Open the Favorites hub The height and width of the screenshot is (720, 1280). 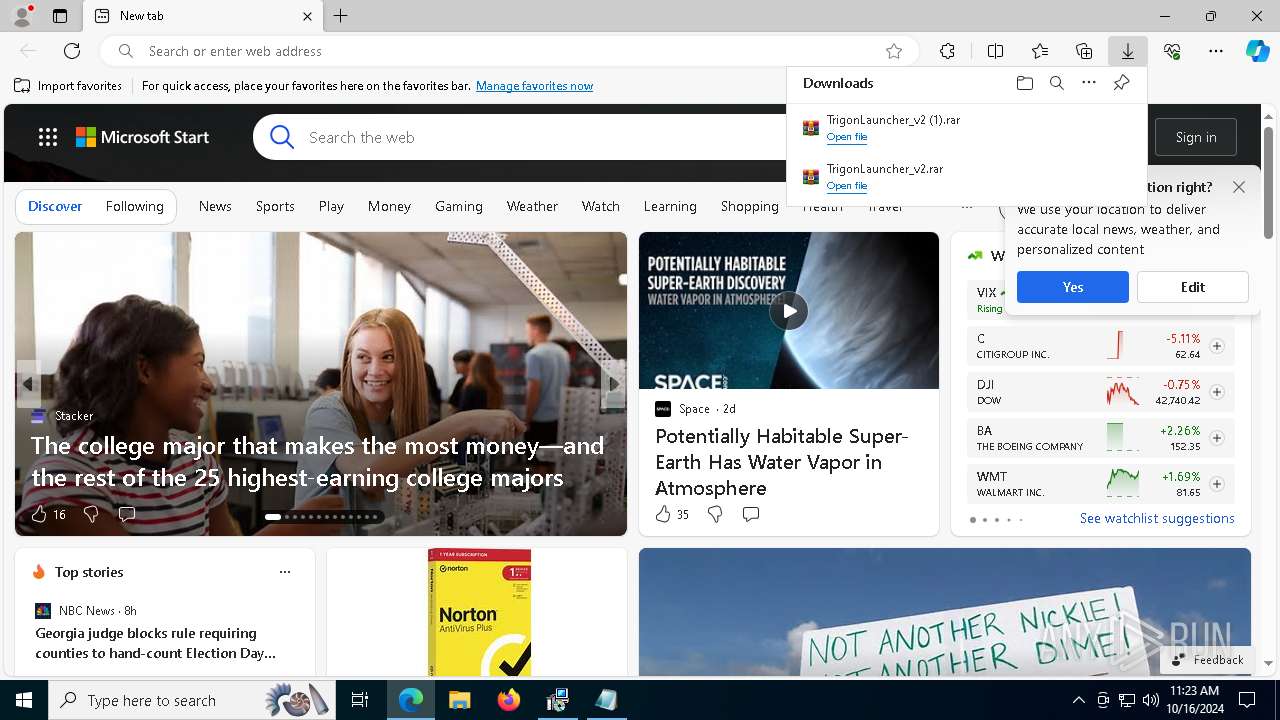click(x=1040, y=51)
